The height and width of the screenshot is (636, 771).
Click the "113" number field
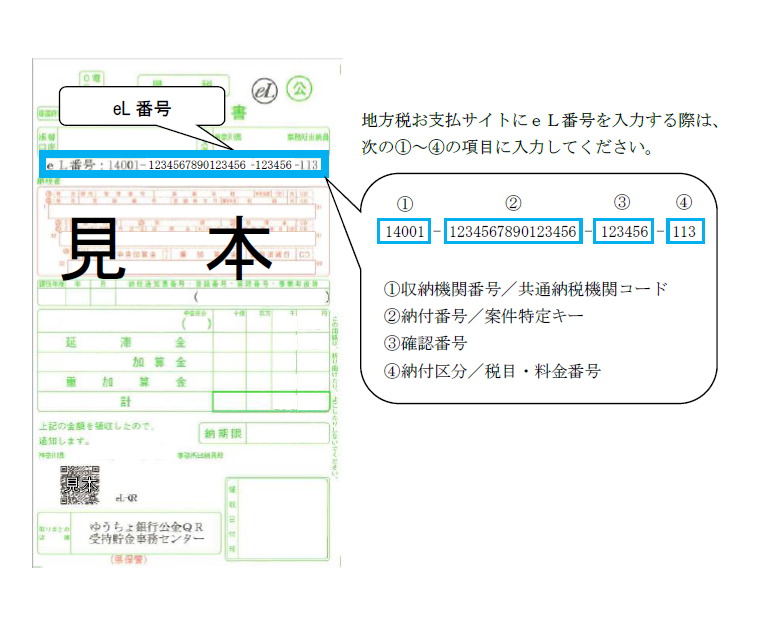(x=685, y=231)
